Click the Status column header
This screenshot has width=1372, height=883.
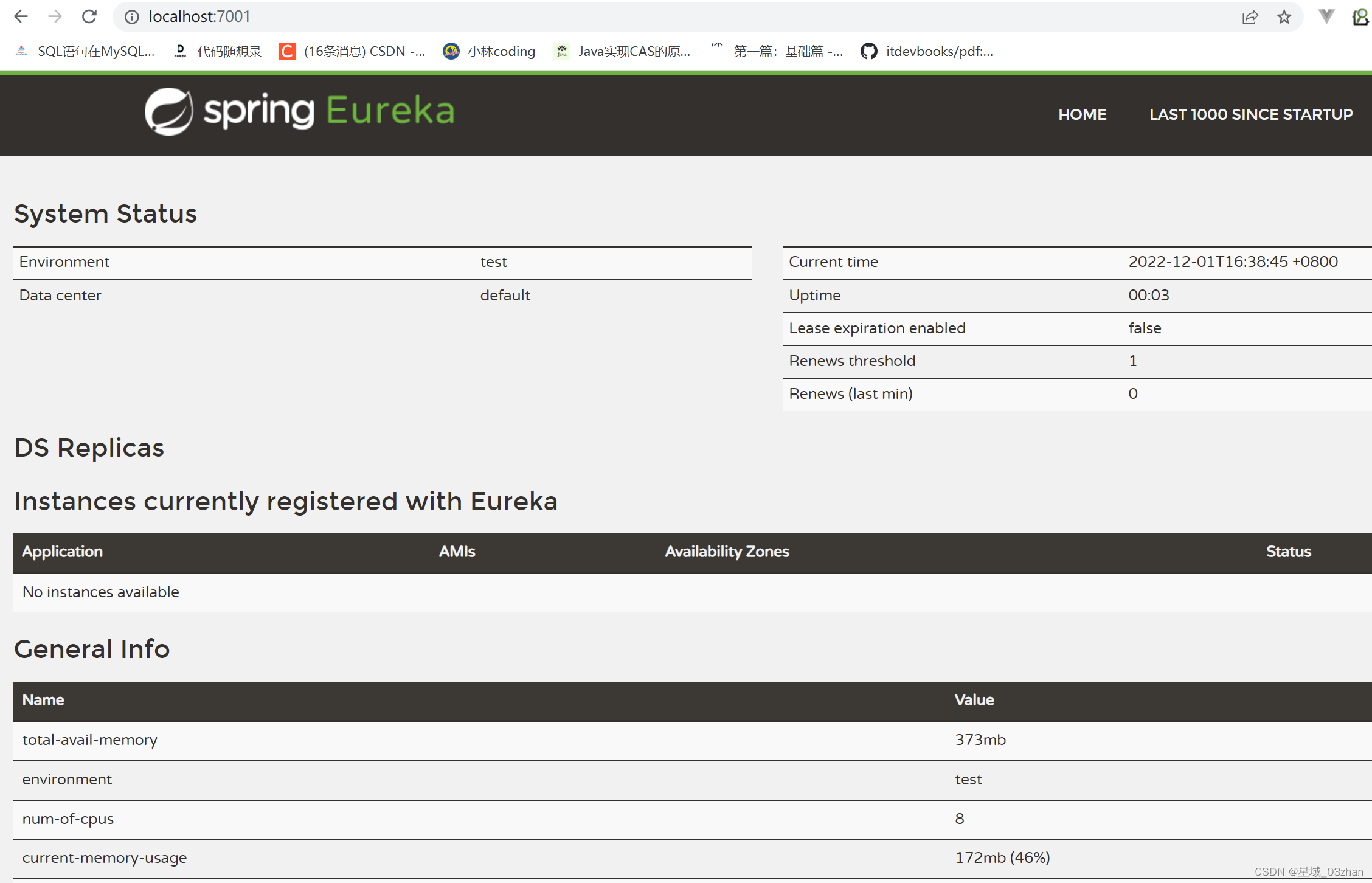[1288, 552]
